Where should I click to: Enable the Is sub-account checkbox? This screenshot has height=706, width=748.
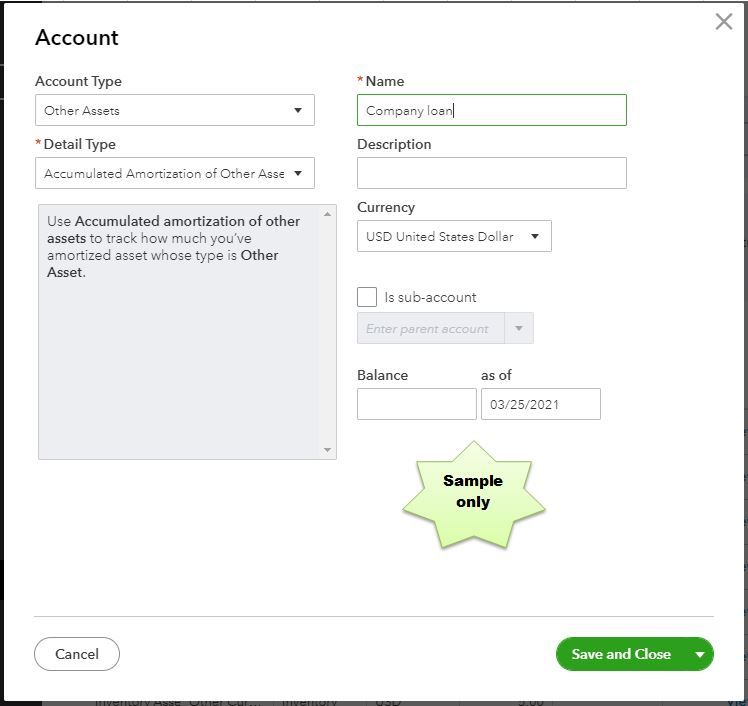pos(367,297)
